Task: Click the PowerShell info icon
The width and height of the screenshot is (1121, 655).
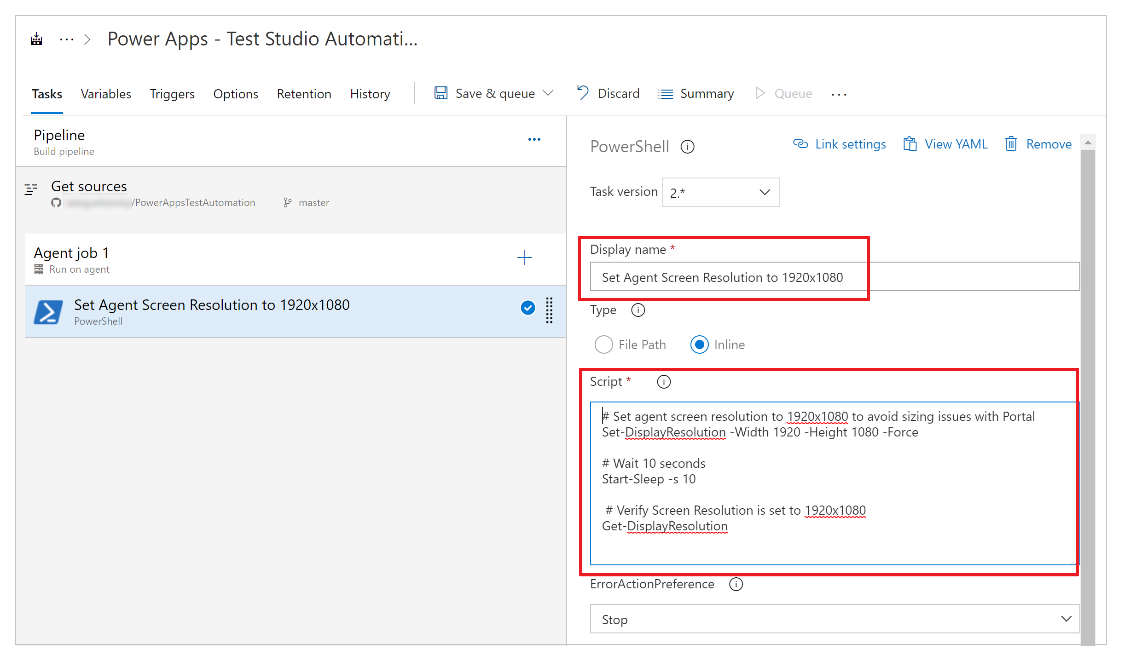Action: (688, 146)
